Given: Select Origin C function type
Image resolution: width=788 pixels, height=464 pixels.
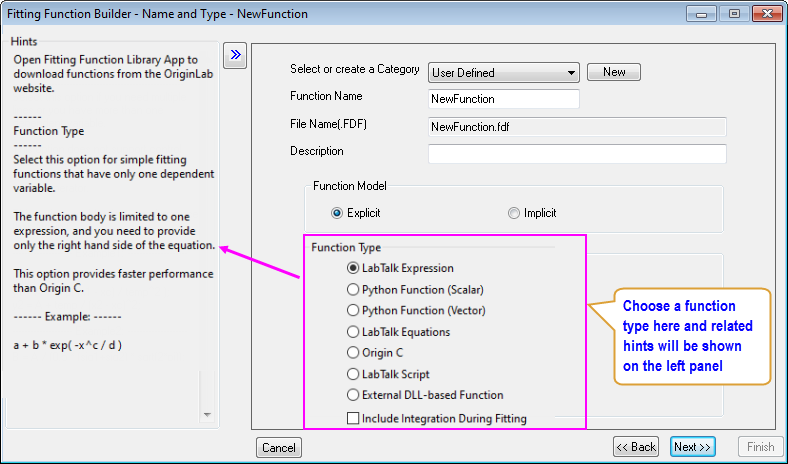Looking at the screenshot, I should click(352, 352).
